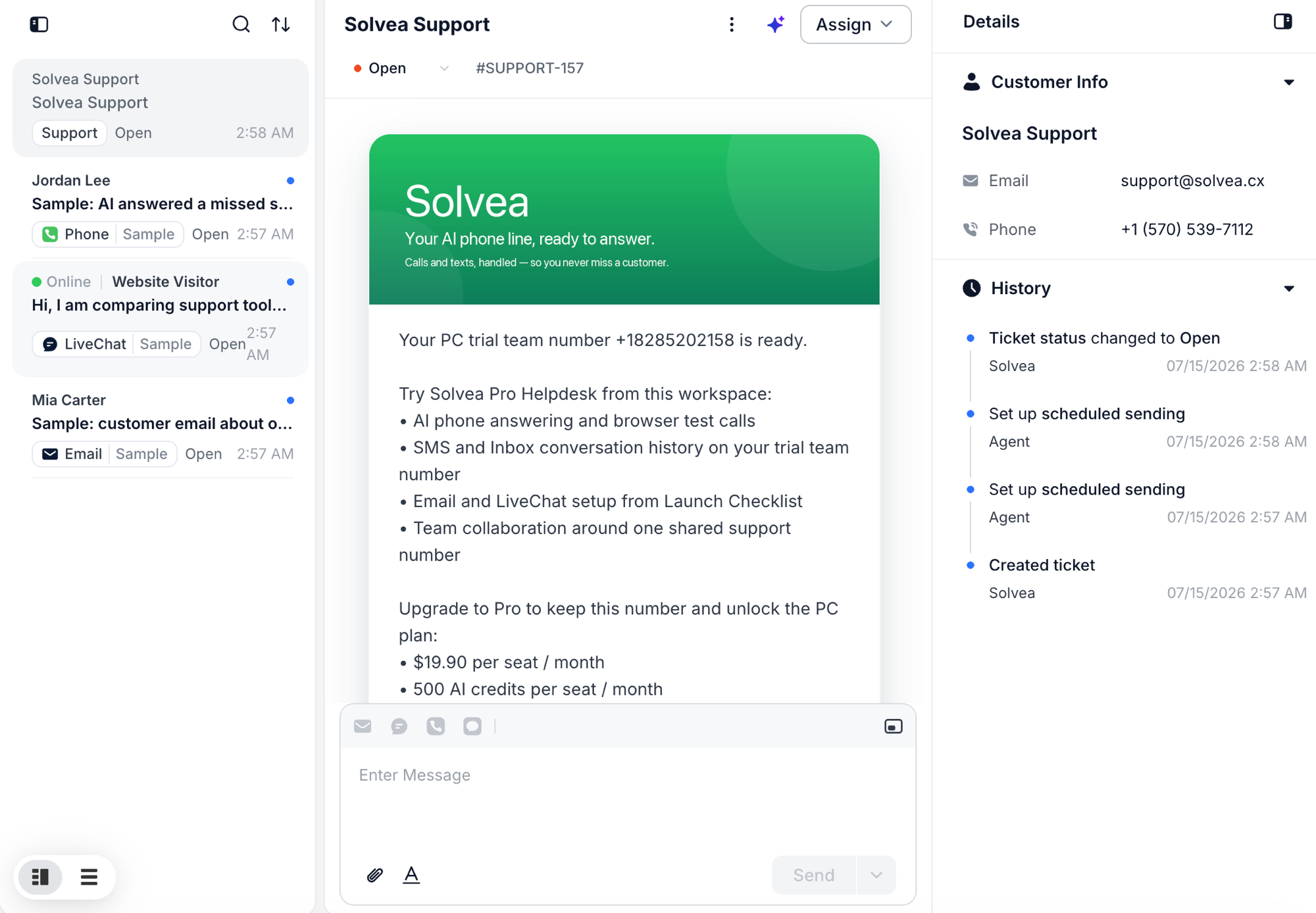This screenshot has height=913, width=1316.
Task: Click the support@solvea.cx email address
Action: [x=1192, y=181]
